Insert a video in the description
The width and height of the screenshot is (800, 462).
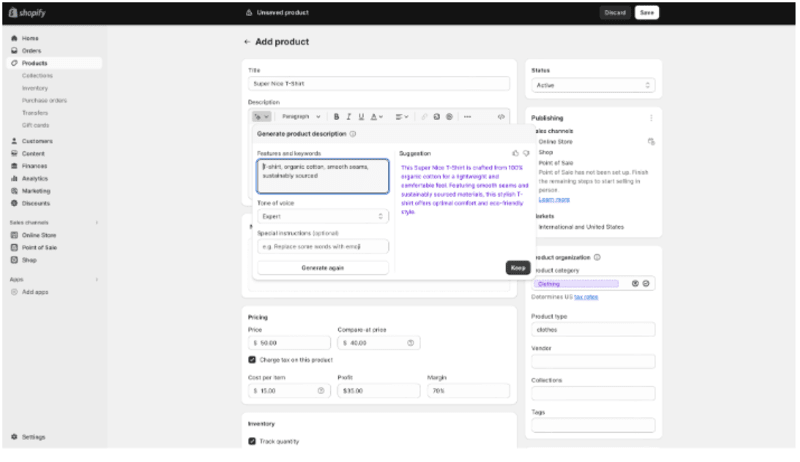(449, 117)
